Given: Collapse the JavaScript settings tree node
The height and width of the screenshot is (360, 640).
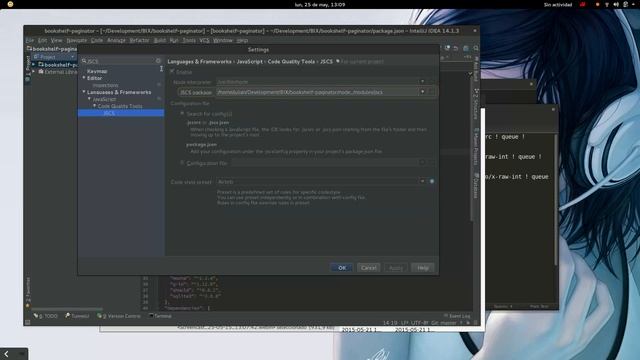Looking at the screenshot, I should click(89, 99).
